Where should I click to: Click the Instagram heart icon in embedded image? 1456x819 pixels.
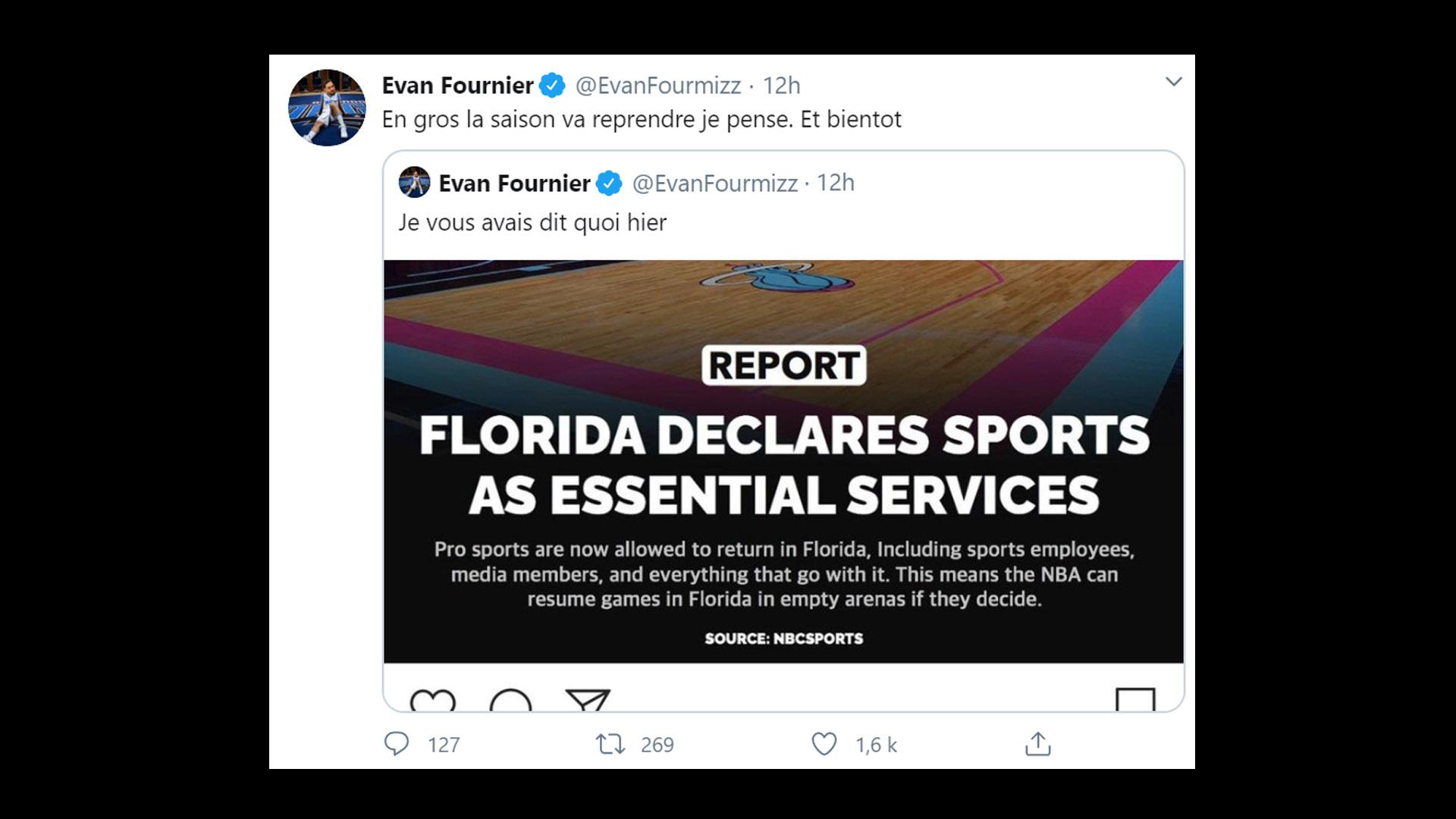pyautogui.click(x=433, y=700)
